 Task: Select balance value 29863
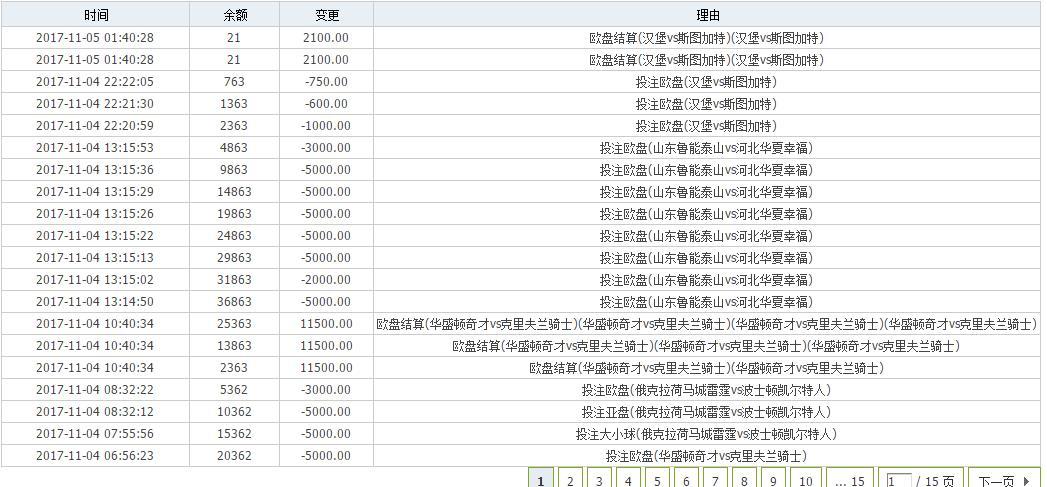[x=234, y=258]
